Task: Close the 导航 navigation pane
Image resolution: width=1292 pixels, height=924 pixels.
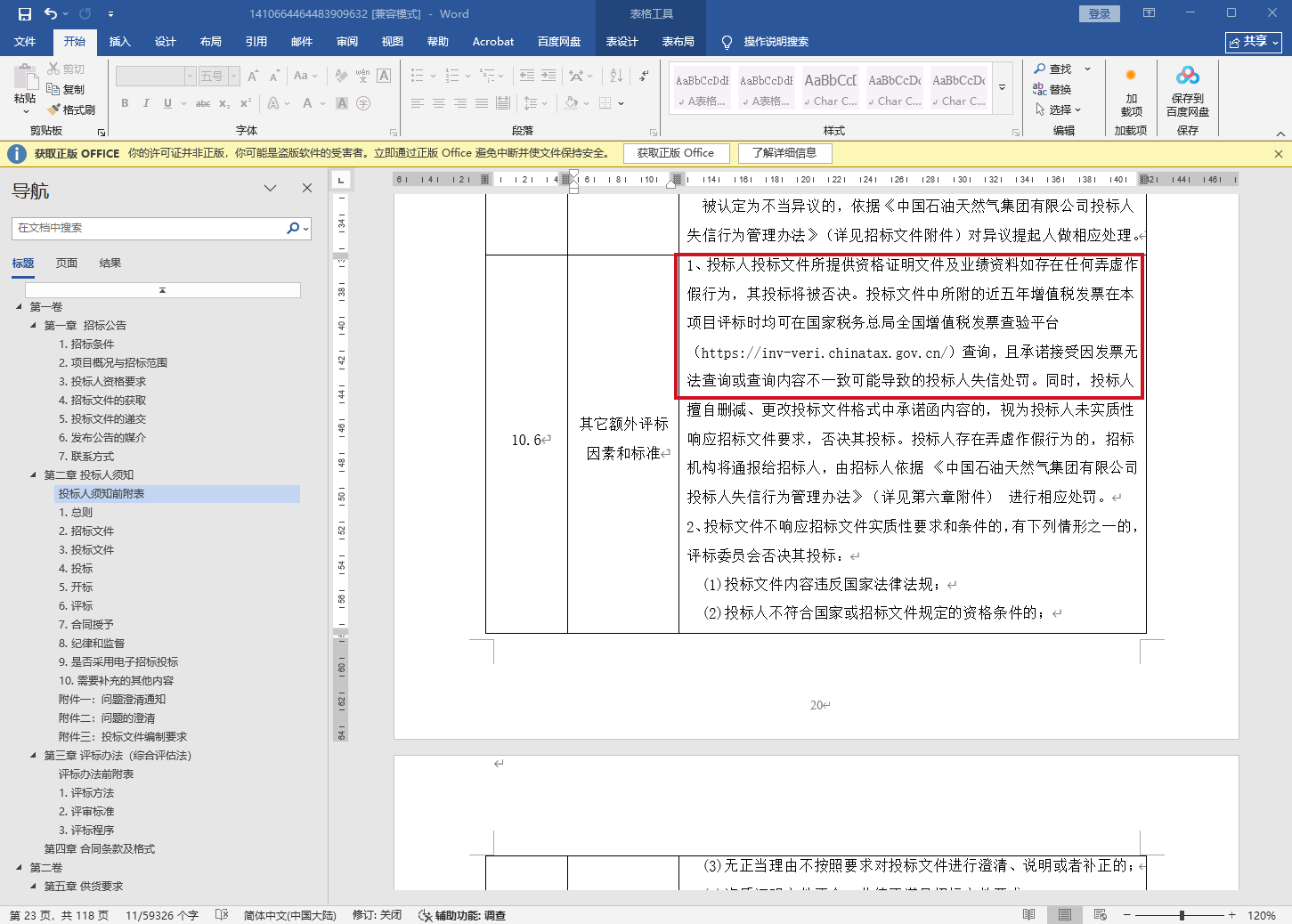Action: tap(307, 188)
